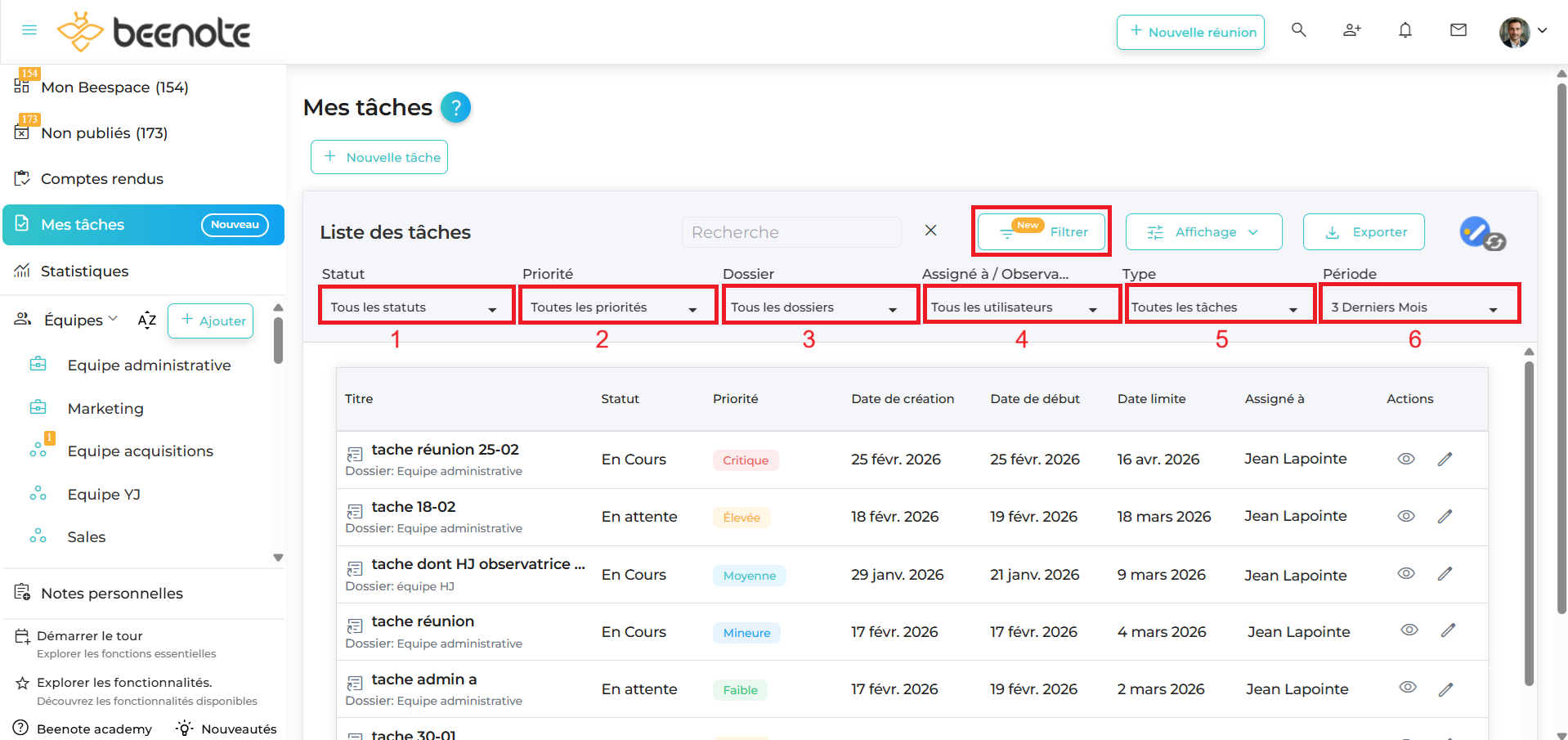This screenshot has width=1568, height=740.
Task: Click the Recherche search field
Action: click(x=791, y=232)
